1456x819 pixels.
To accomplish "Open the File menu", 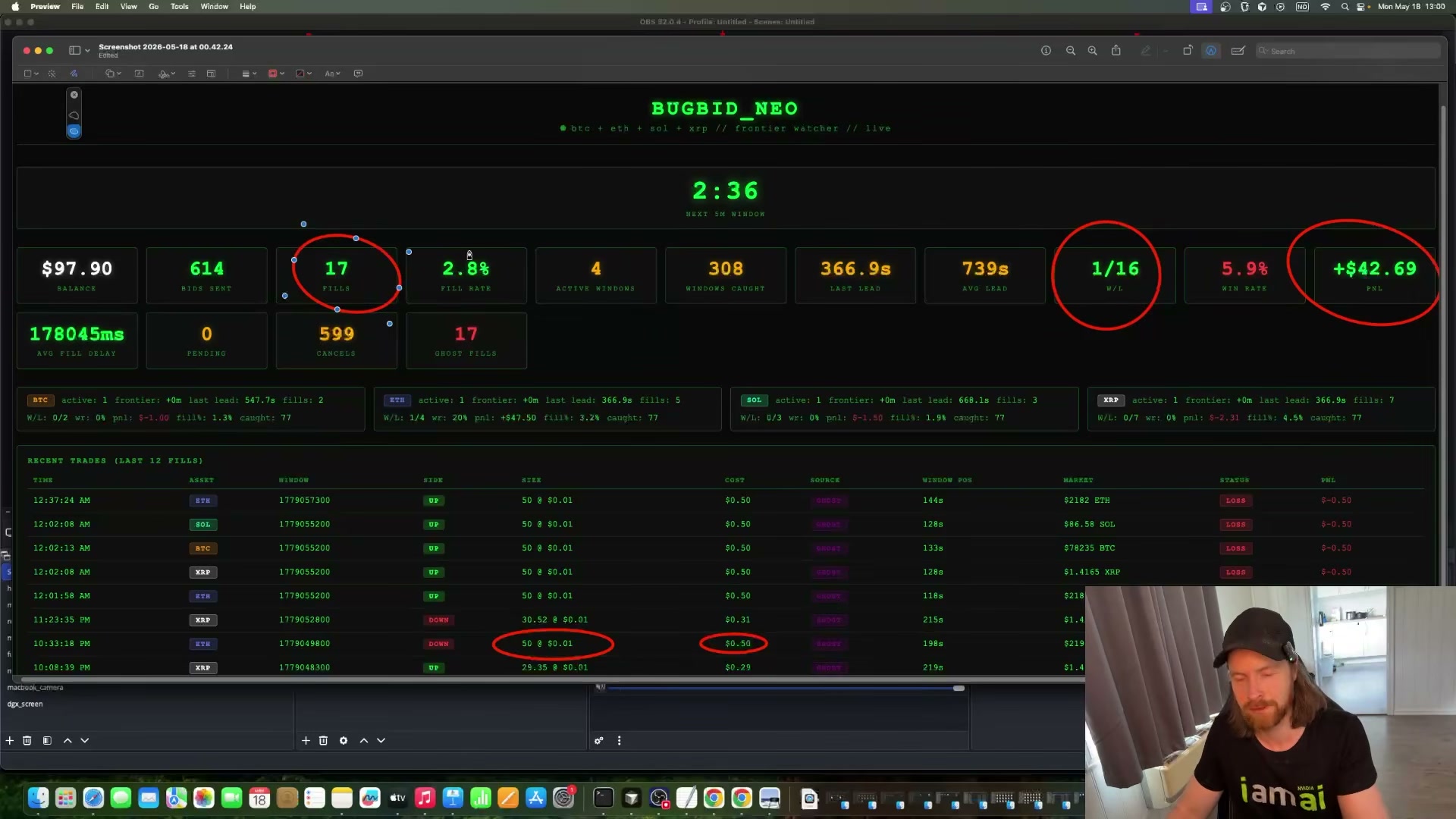I will (77, 7).
